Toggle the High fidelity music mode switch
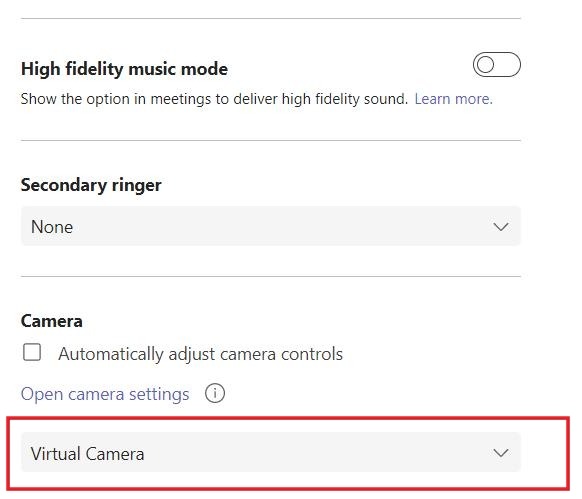The height and width of the screenshot is (499, 582). (x=497, y=65)
